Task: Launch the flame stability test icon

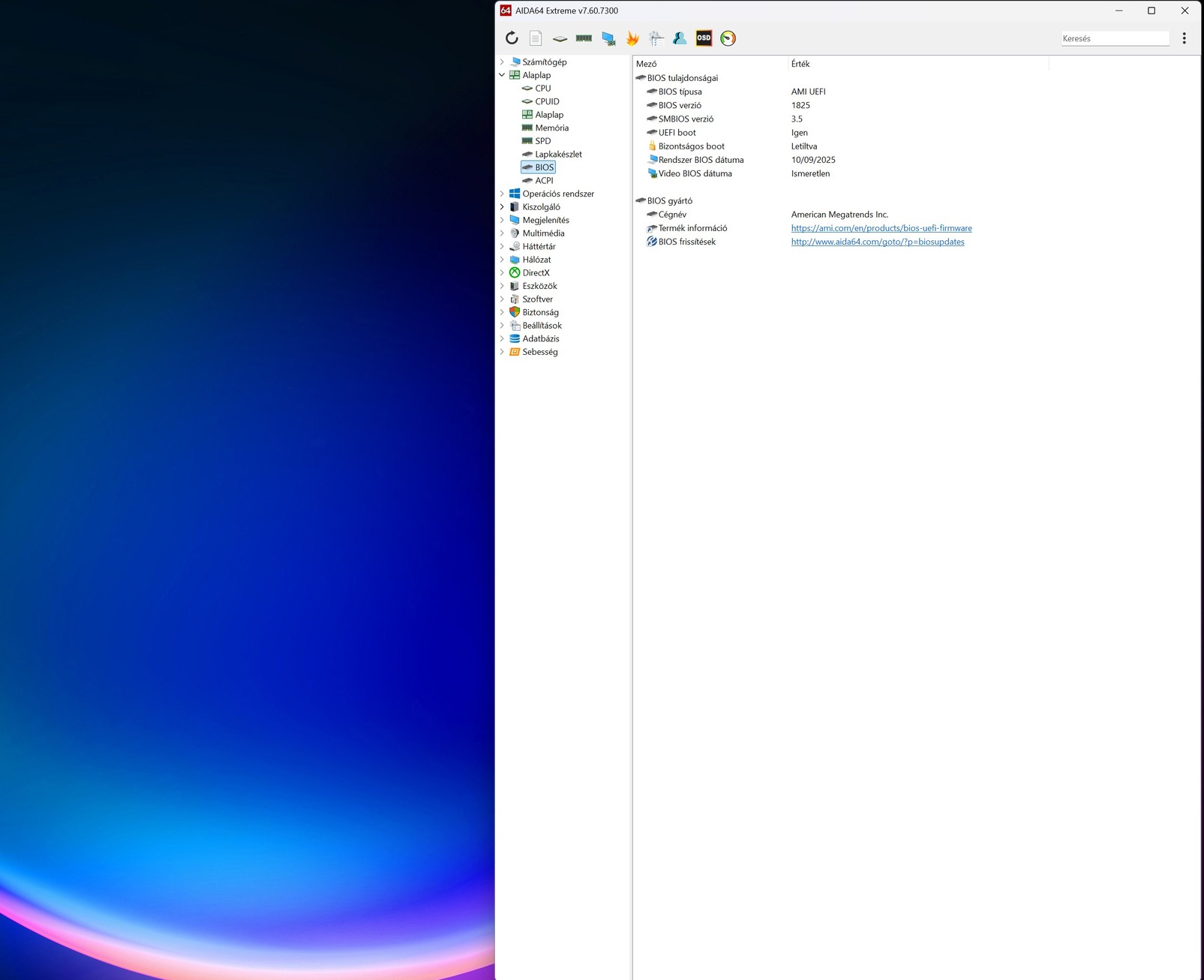Action: pos(632,38)
